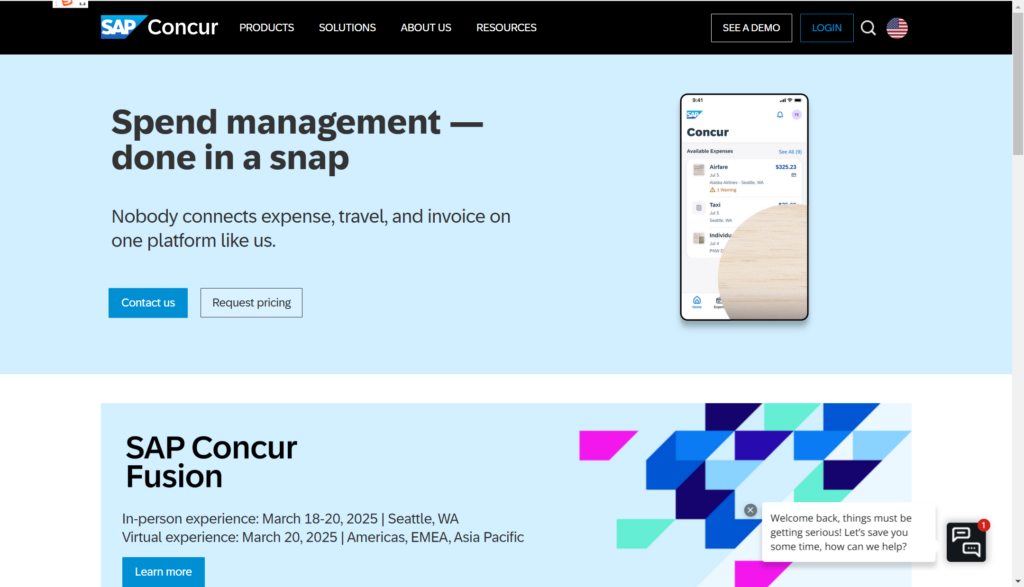
Task: Click the Request pricing button
Action: pyautogui.click(x=251, y=303)
